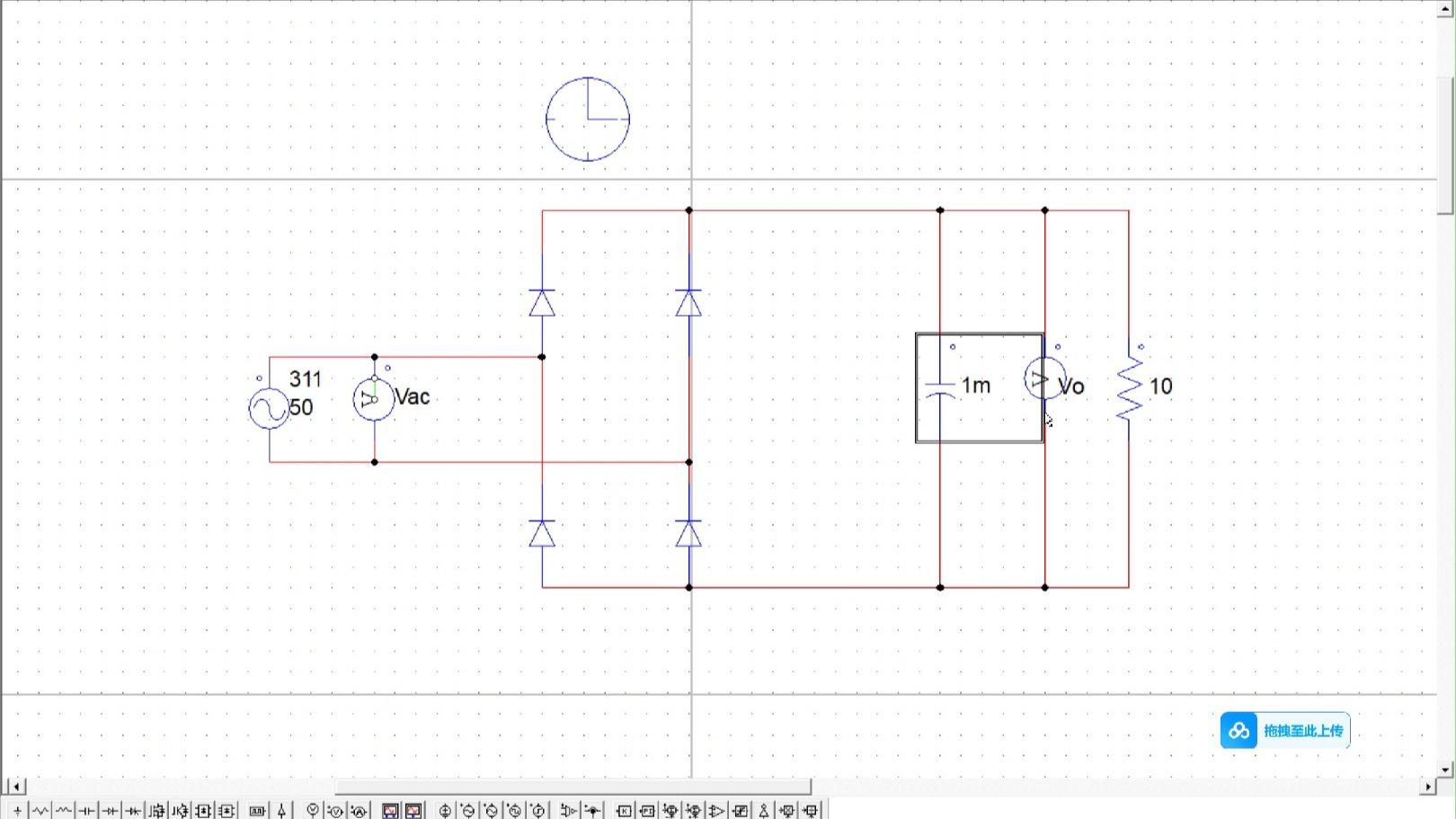Select the MOSFET switch element icon
Screen dimensions: 1456x819
click(x=156, y=810)
